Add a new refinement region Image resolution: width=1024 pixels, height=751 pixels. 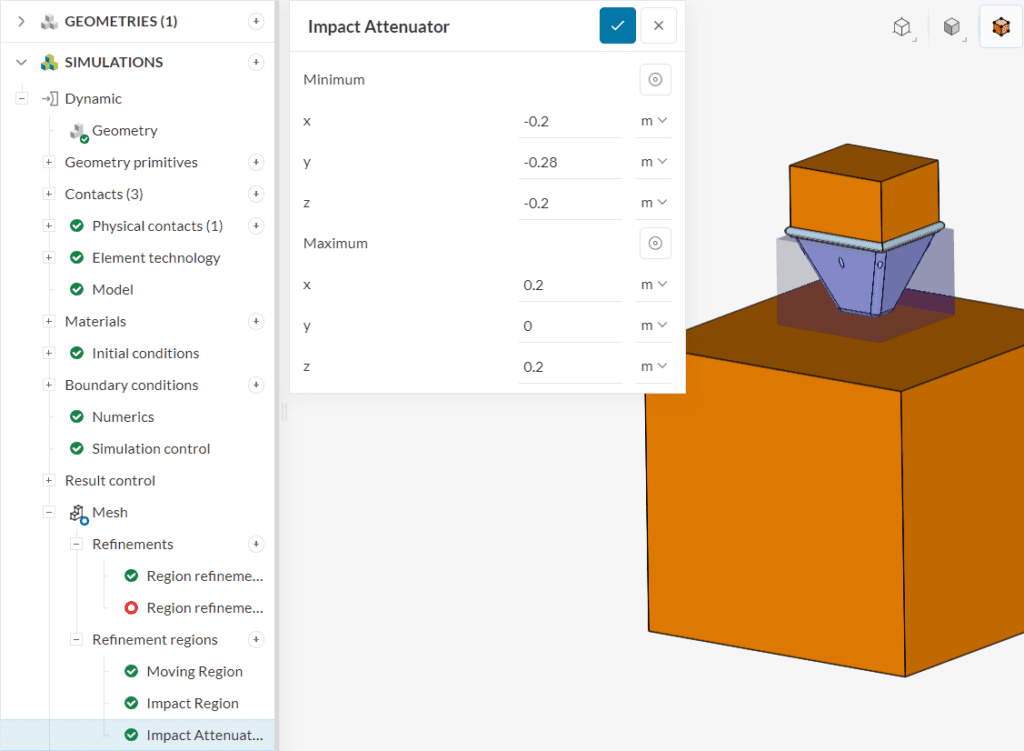pyautogui.click(x=256, y=640)
